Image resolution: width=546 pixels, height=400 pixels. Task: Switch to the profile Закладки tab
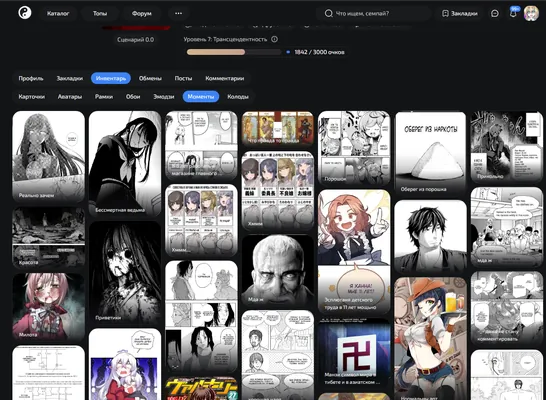tap(70, 78)
